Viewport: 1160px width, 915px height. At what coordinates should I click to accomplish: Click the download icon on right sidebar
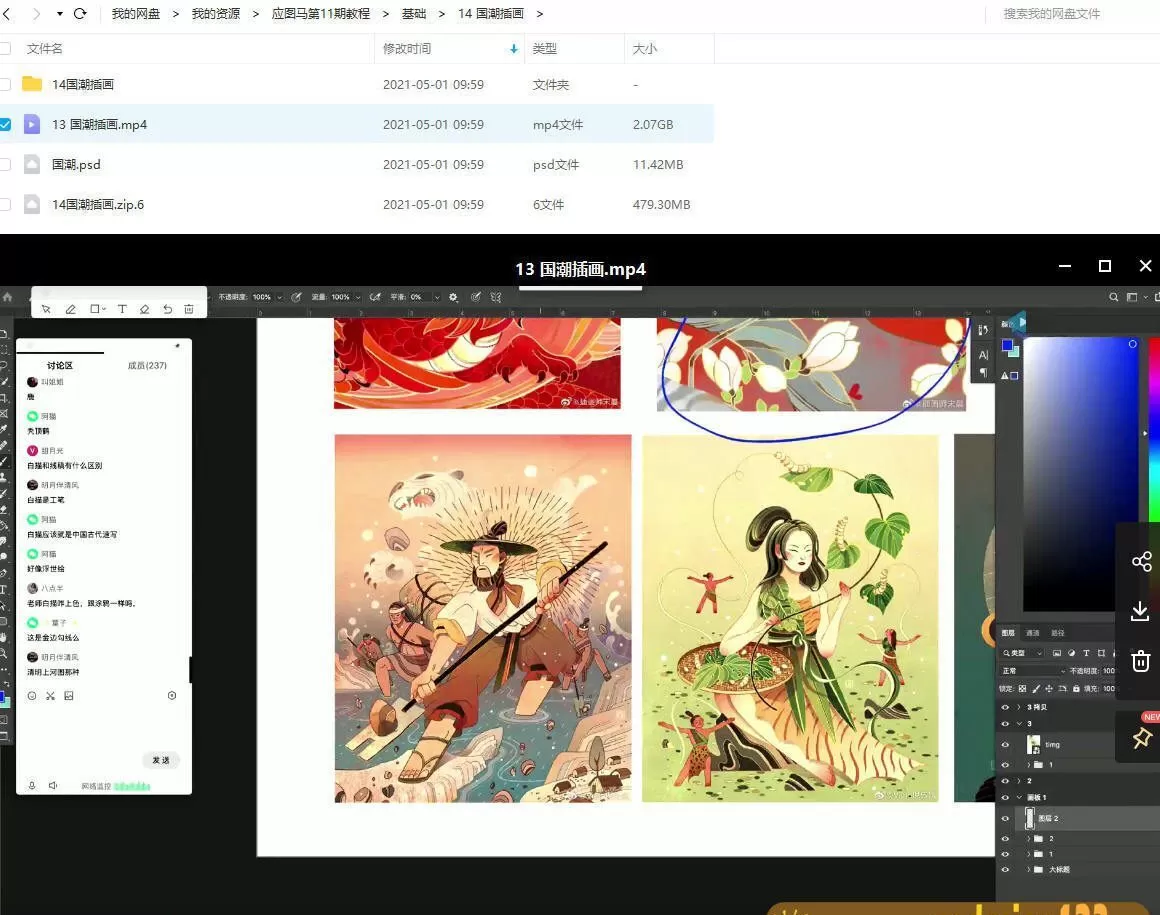point(1141,611)
